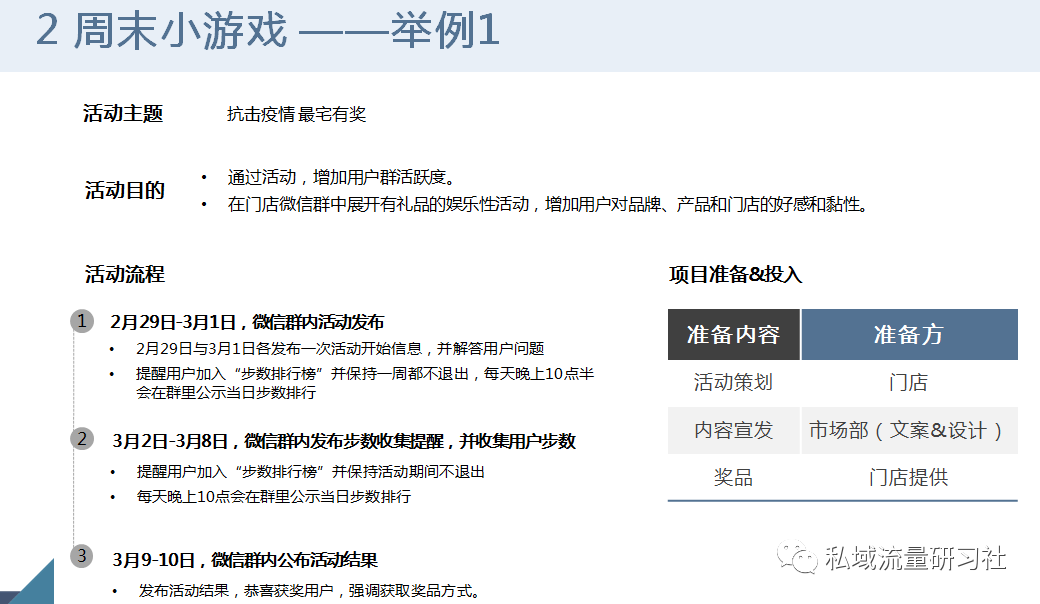1040x604 pixels.
Task: Click step heading "2月29日-3月1日，微信群内活动发布"
Action: [247, 322]
